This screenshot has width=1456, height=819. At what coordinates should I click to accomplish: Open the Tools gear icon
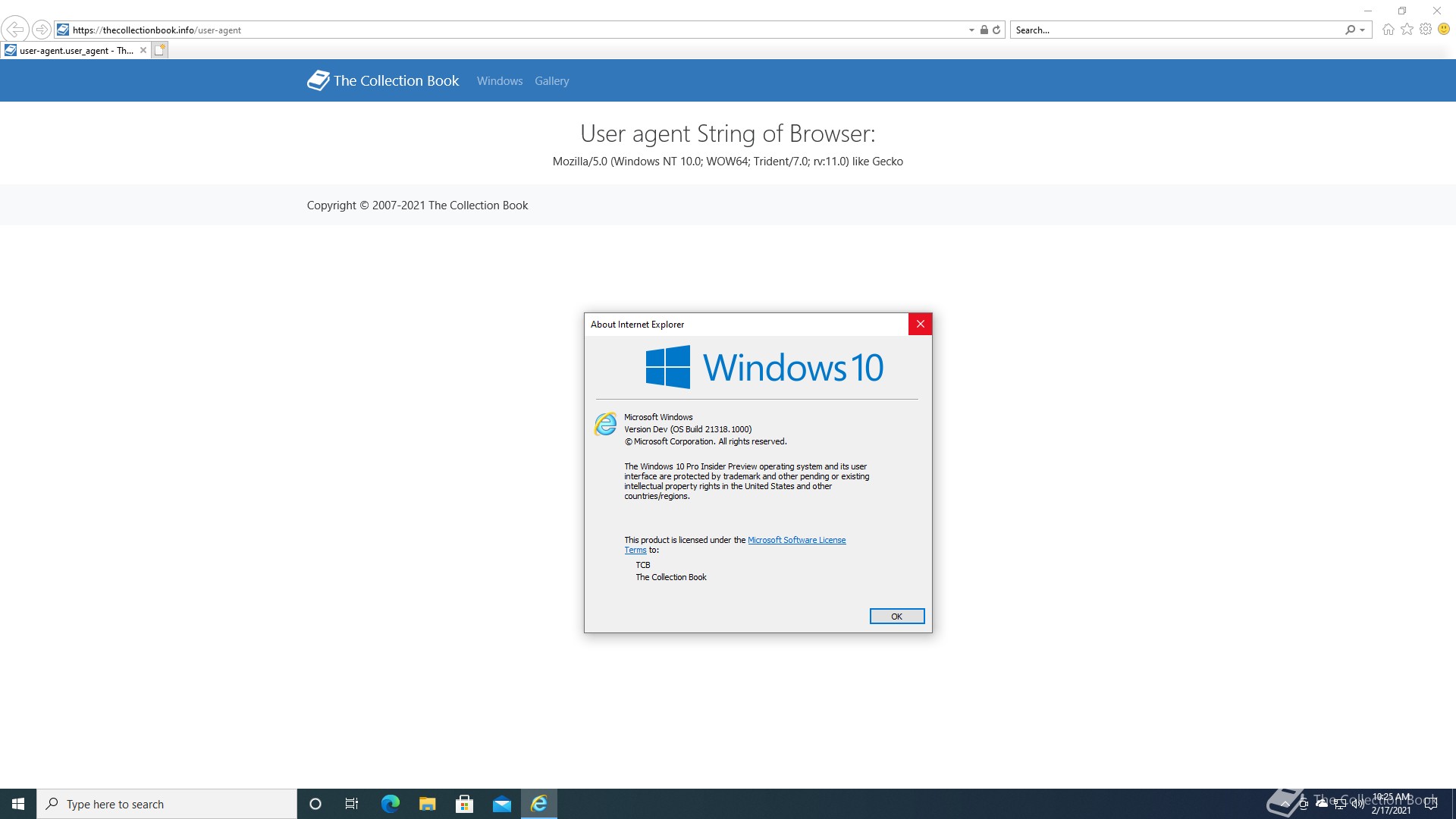pos(1426,30)
